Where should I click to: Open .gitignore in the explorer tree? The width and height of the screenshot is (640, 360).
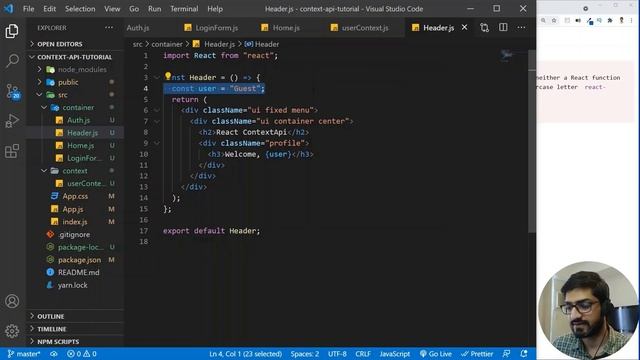[74, 235]
